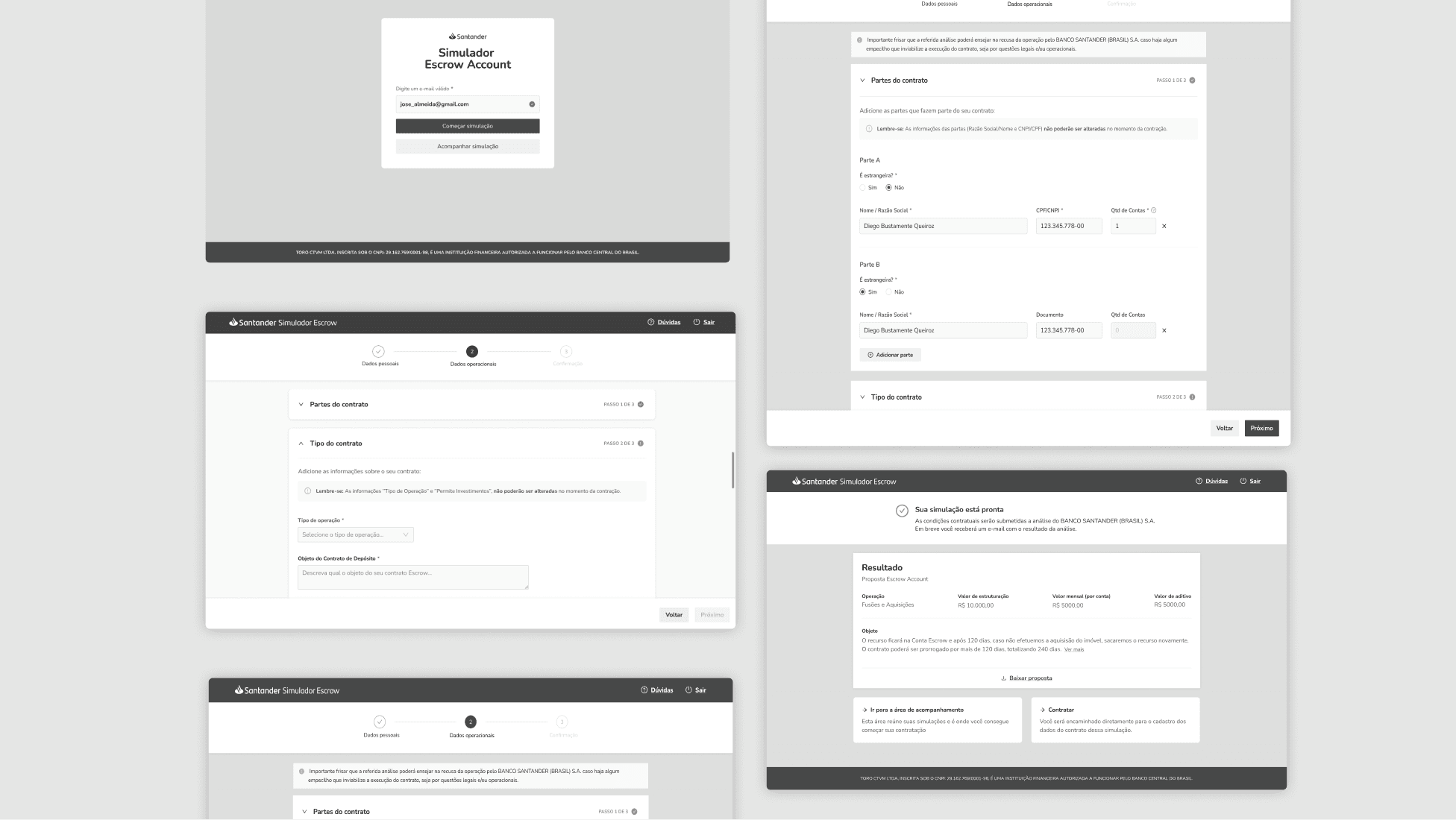This screenshot has height=820, width=1456.
Task: Click the Começar simulação button
Action: (x=468, y=126)
